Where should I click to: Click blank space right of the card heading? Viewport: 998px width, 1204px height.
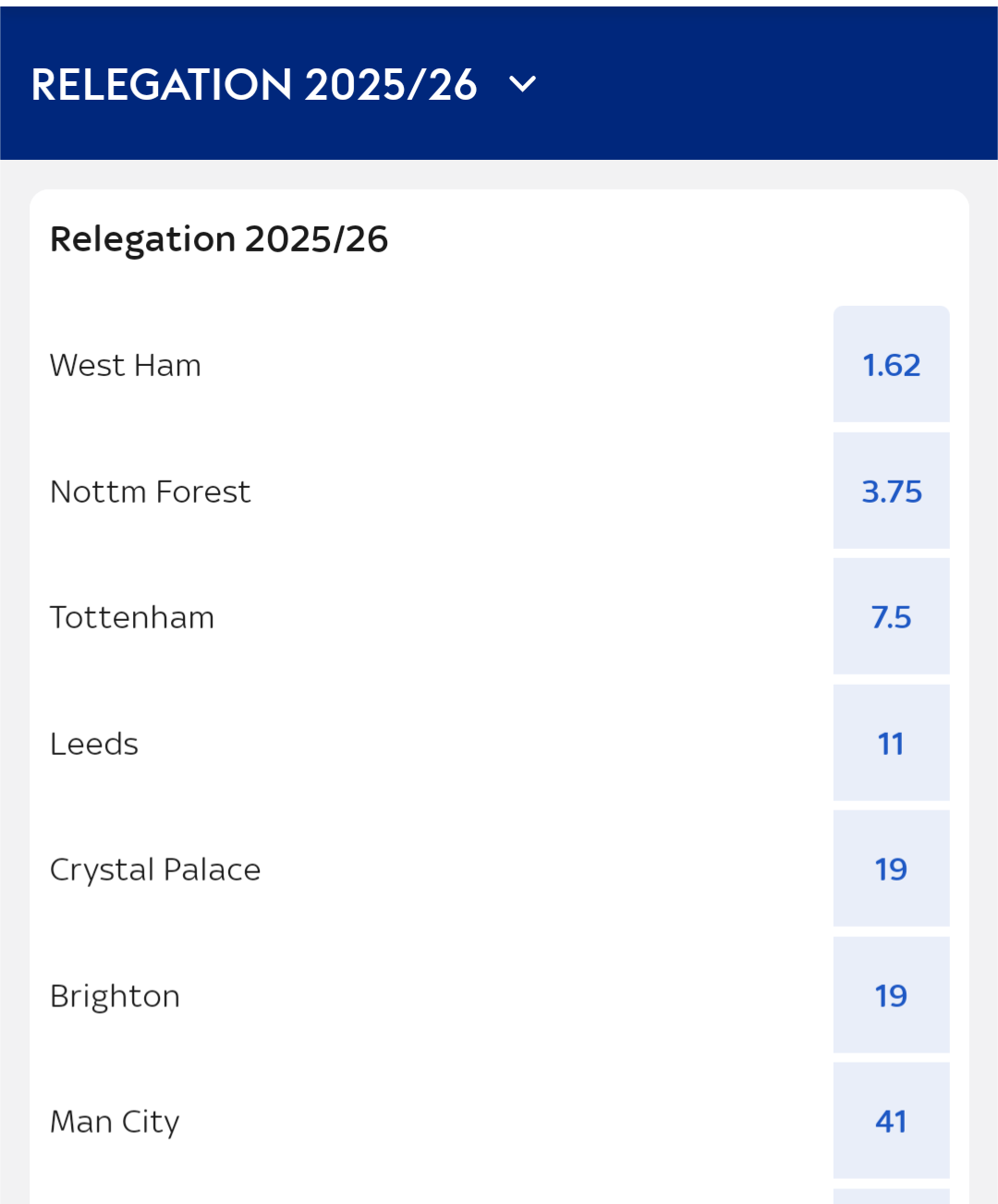click(x=675, y=239)
